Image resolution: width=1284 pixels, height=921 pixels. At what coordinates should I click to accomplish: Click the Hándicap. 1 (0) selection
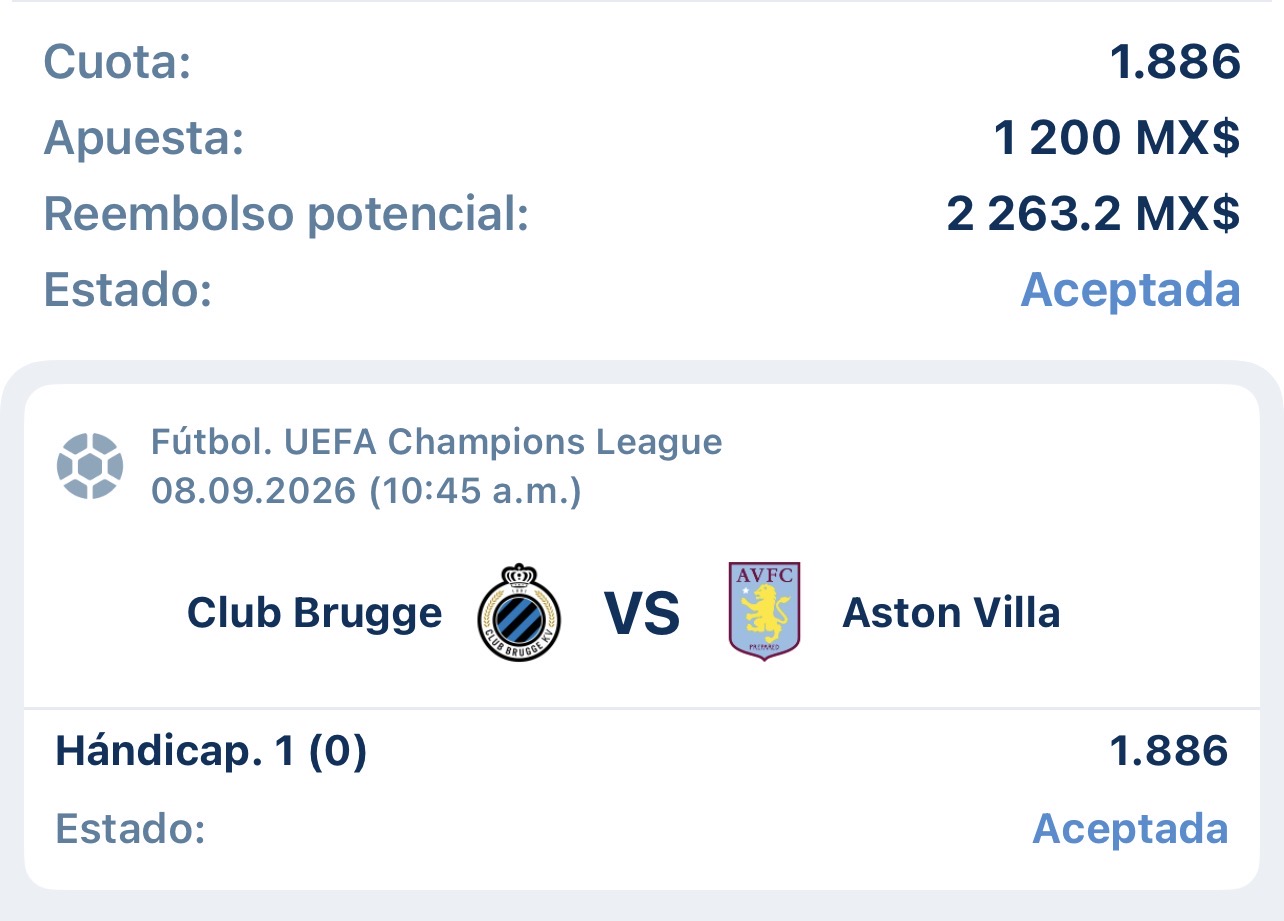click(x=211, y=751)
